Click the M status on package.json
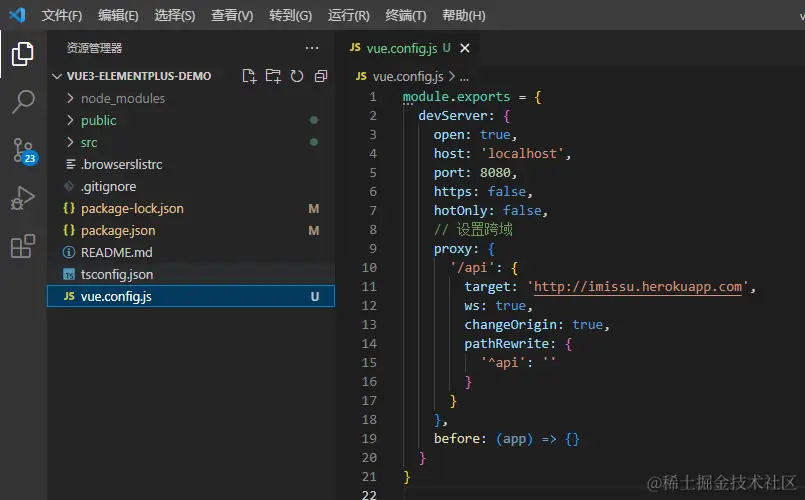Image resolution: width=805 pixels, height=500 pixels. (x=314, y=230)
